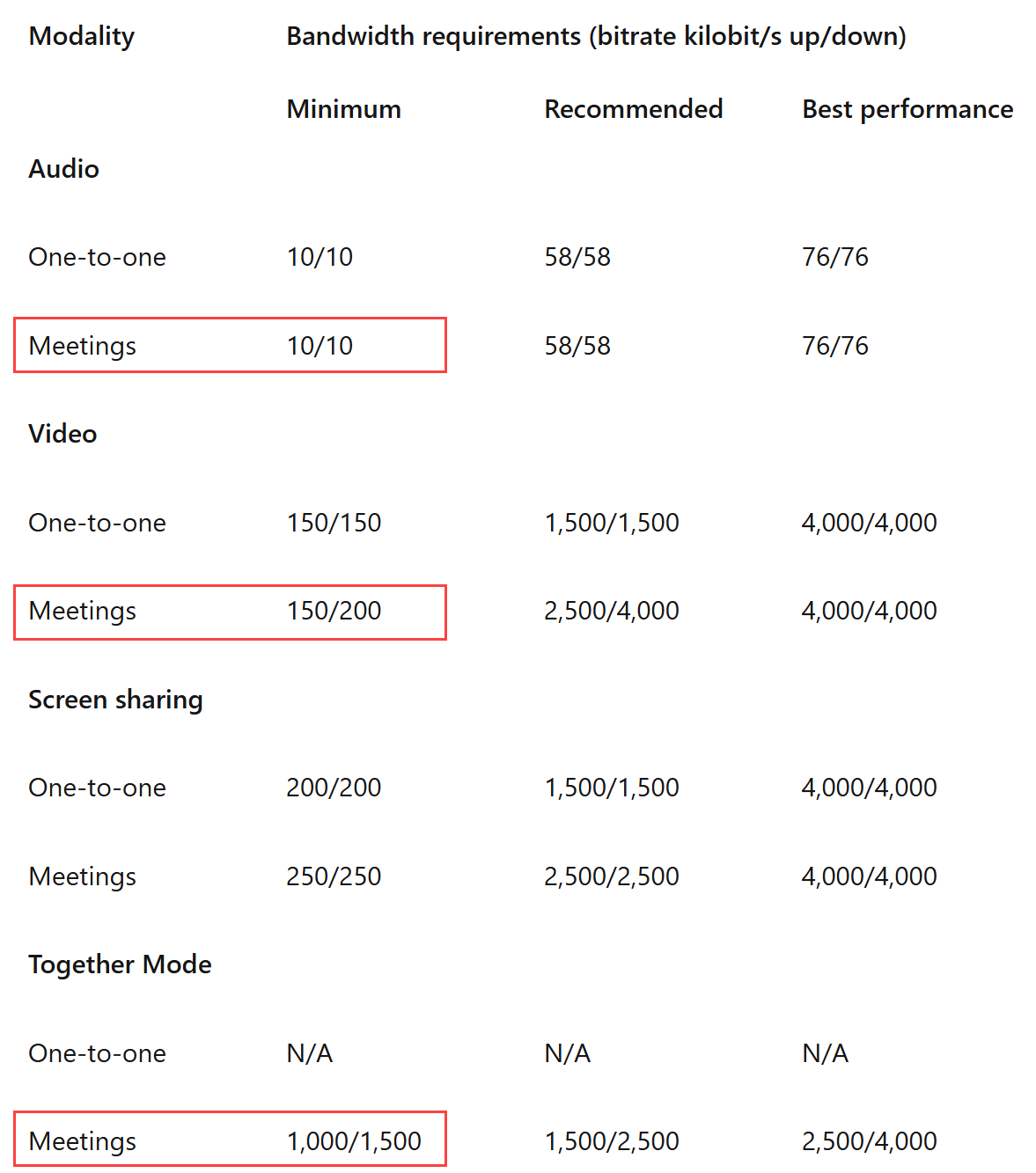Click the Minimum column heading
The height and width of the screenshot is (1173, 1036).
[344, 109]
